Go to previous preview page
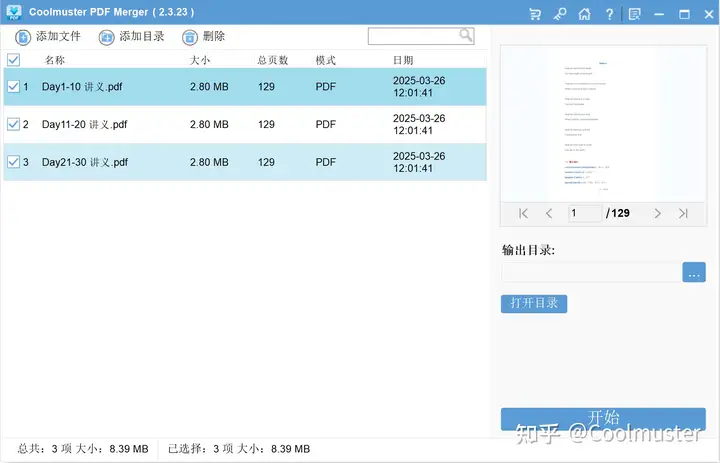 (549, 213)
